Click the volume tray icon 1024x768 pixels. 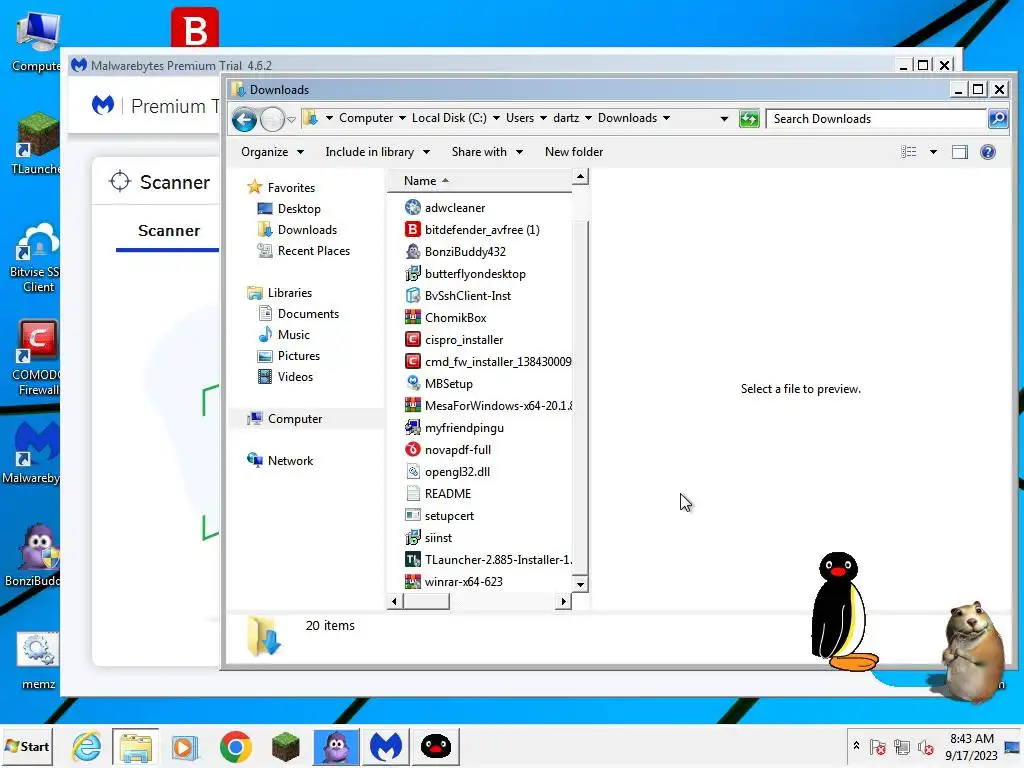pos(925,746)
